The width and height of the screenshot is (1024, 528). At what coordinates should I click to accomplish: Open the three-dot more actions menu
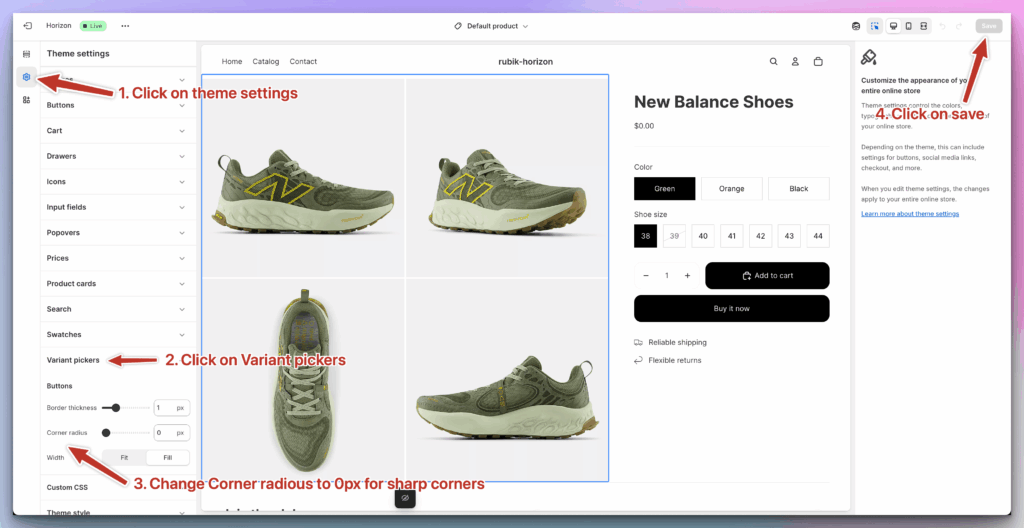coord(125,26)
